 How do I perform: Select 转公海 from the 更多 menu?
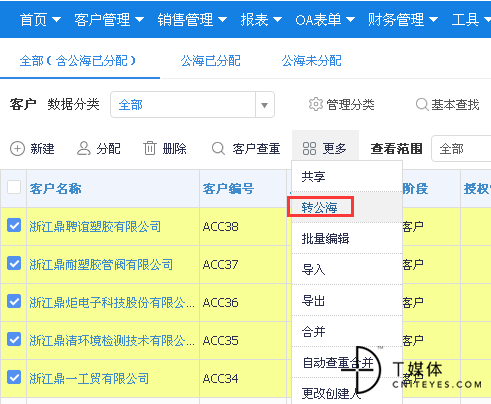click(320, 207)
